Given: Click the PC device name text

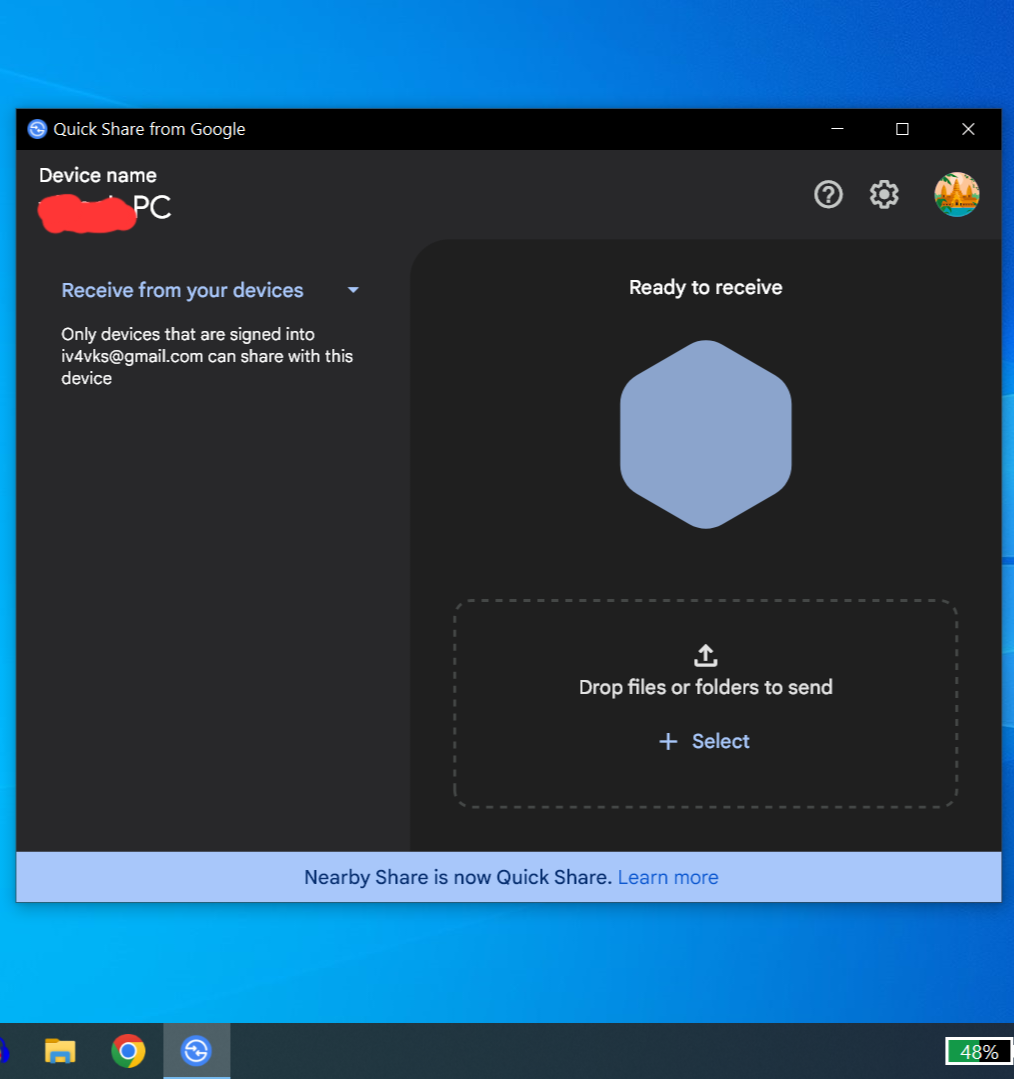Looking at the screenshot, I should 152,207.
